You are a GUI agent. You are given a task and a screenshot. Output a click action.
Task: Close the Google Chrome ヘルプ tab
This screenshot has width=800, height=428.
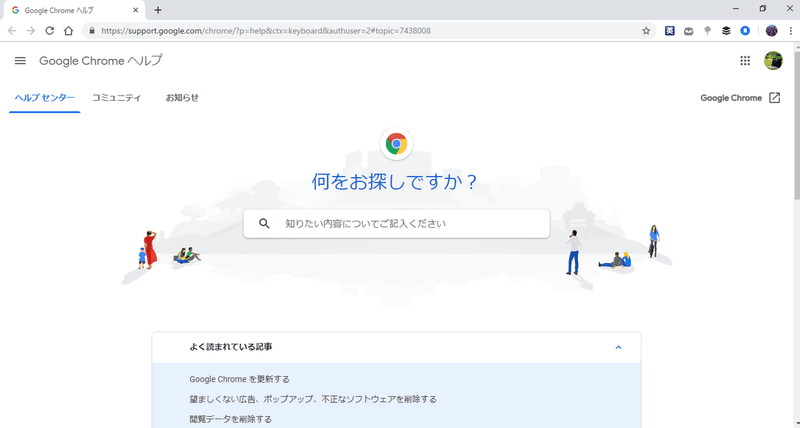136,10
